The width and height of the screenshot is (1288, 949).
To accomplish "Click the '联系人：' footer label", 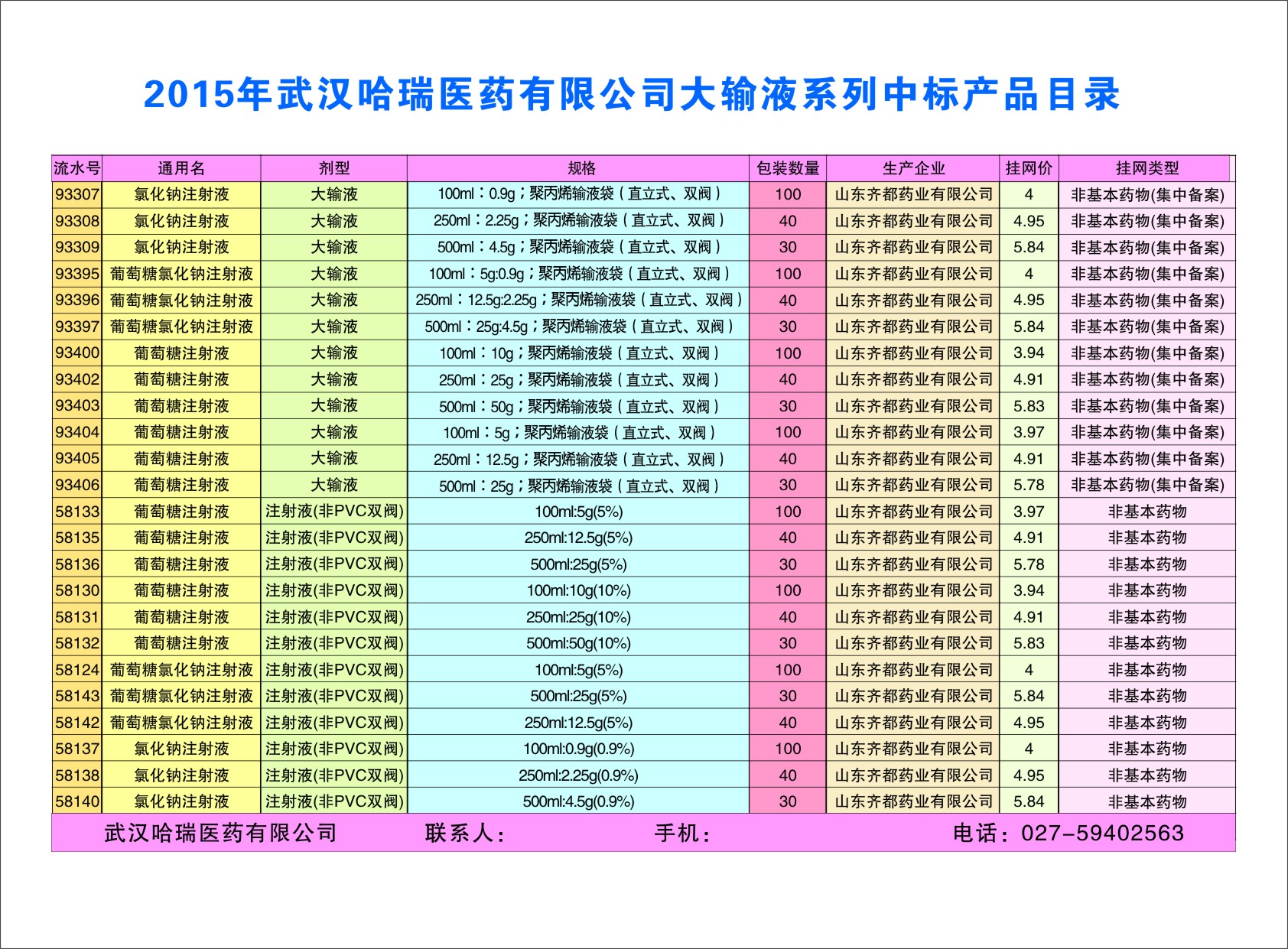I will tap(466, 833).
